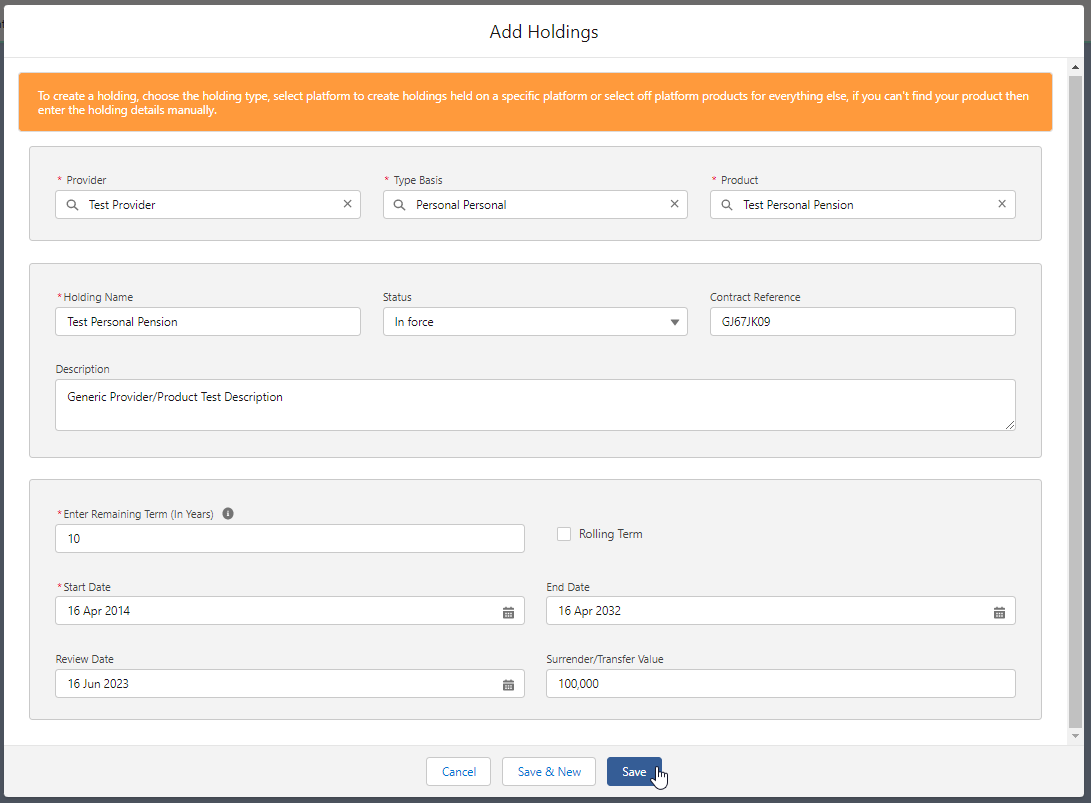
Task: Open the End Date calendar picker
Action: pos(999,612)
